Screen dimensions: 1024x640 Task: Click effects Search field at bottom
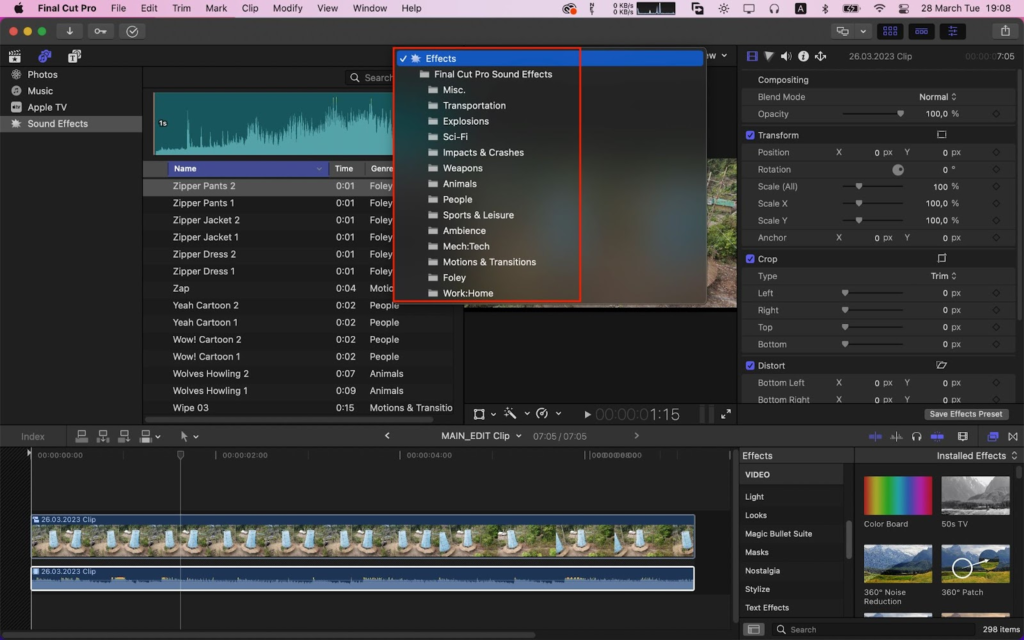pyautogui.click(x=872, y=630)
